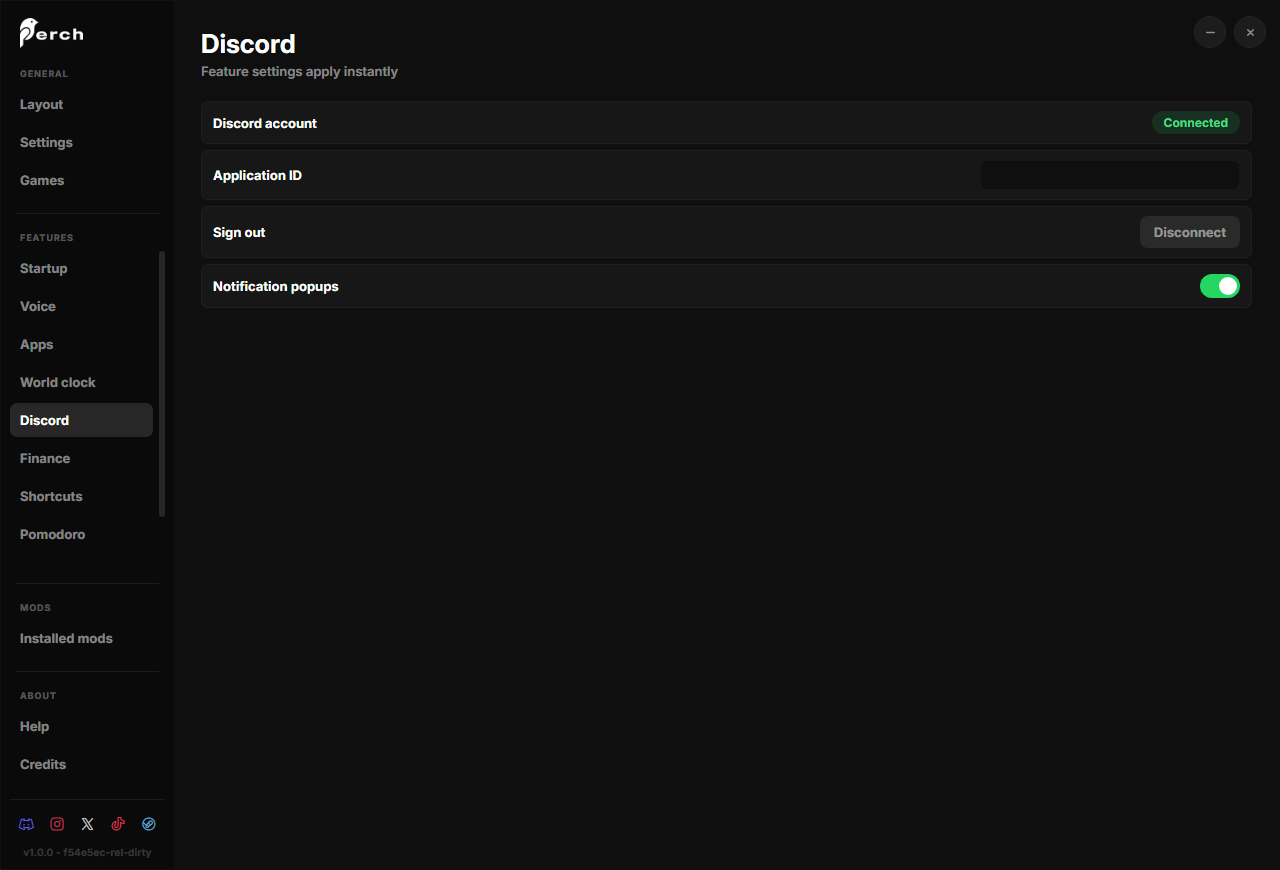Open the Games section in sidebar
This screenshot has height=870, width=1280.
(81, 180)
